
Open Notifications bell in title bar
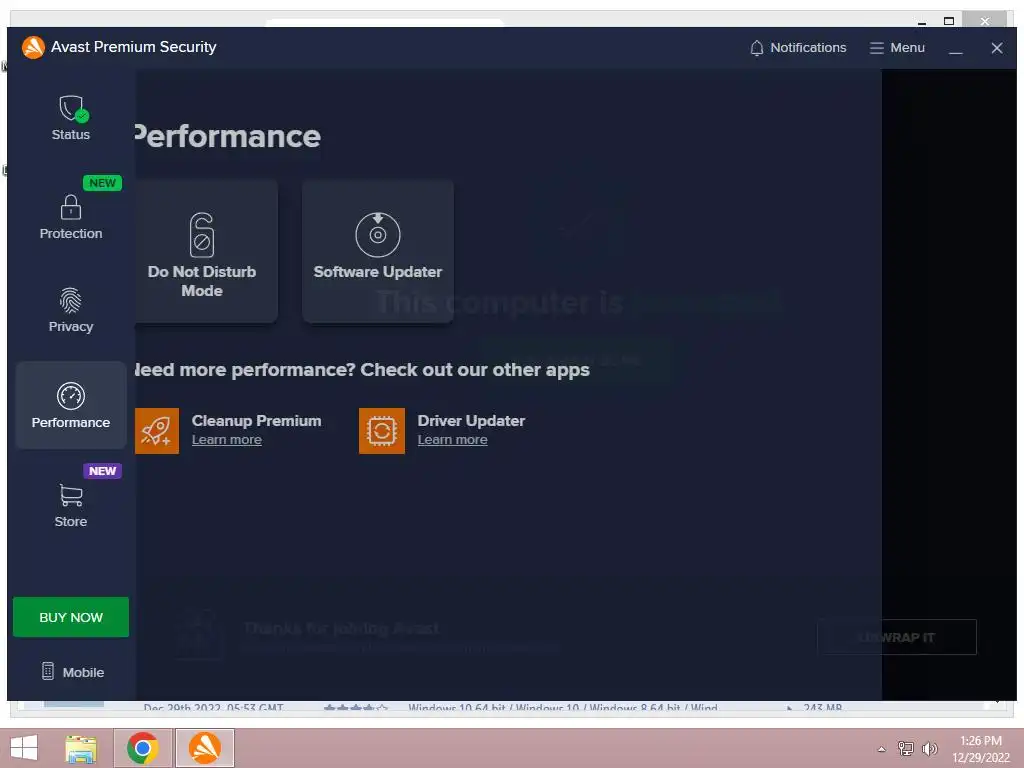point(797,48)
